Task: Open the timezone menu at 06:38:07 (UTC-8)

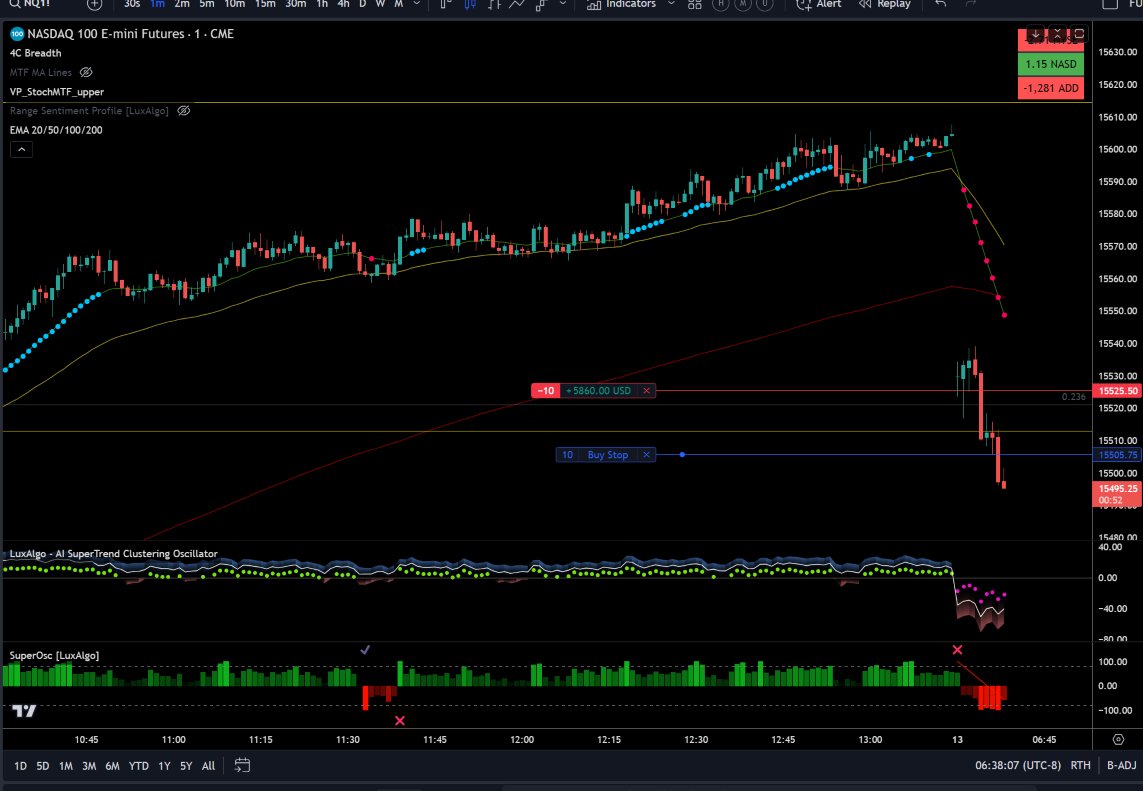Action: 1018,765
